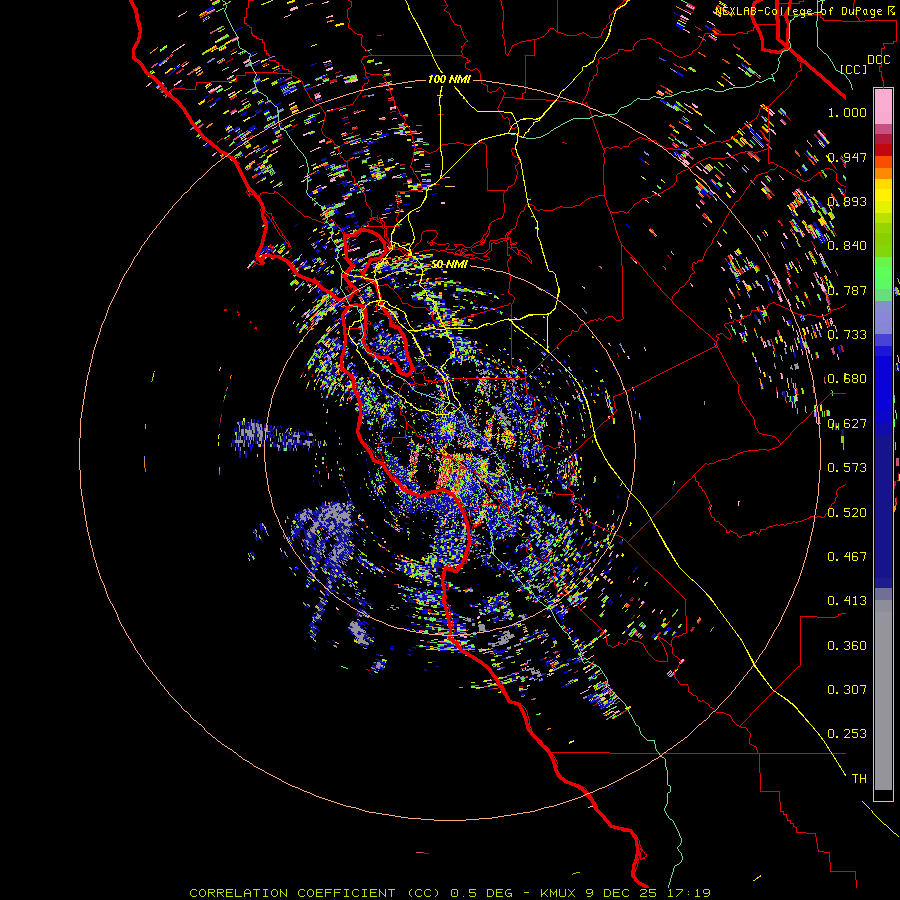This screenshot has width=900, height=900.
Task: Click the TH threshold label on legend
Action: click(x=859, y=779)
